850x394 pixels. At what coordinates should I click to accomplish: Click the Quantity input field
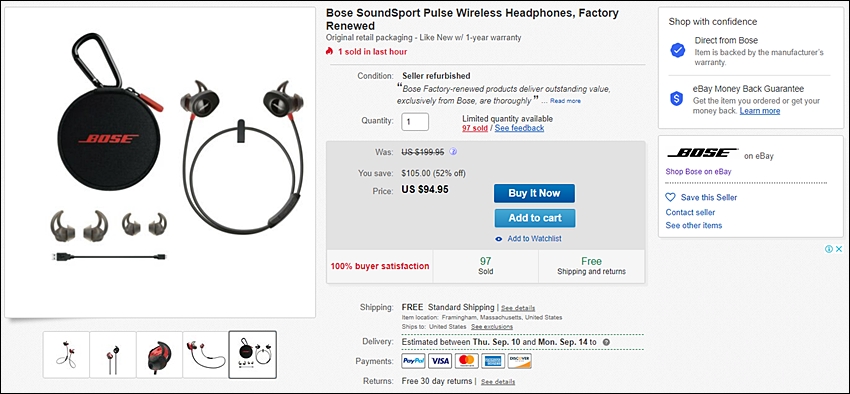(x=415, y=122)
